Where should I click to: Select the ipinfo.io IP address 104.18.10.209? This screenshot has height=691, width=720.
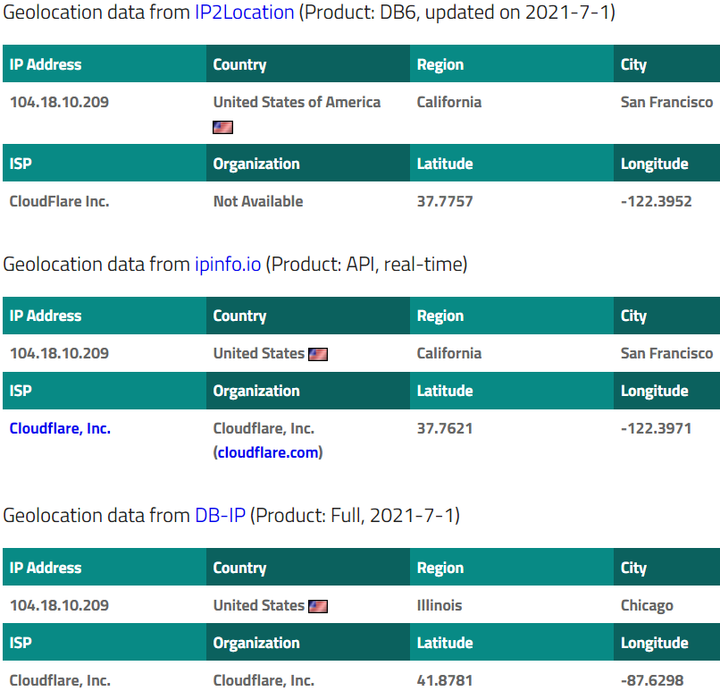pyautogui.click(x=59, y=354)
